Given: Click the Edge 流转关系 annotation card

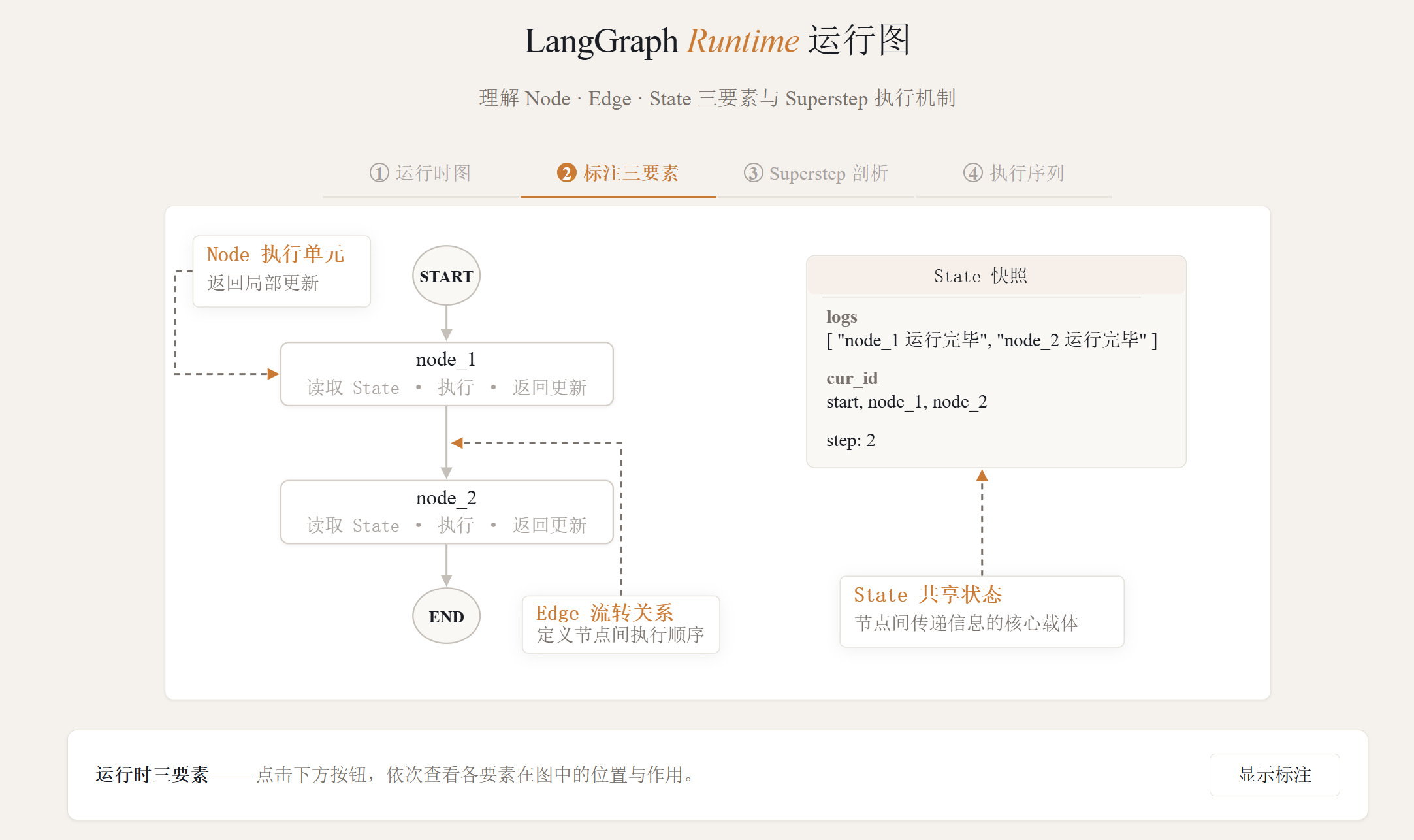Looking at the screenshot, I should point(621,624).
